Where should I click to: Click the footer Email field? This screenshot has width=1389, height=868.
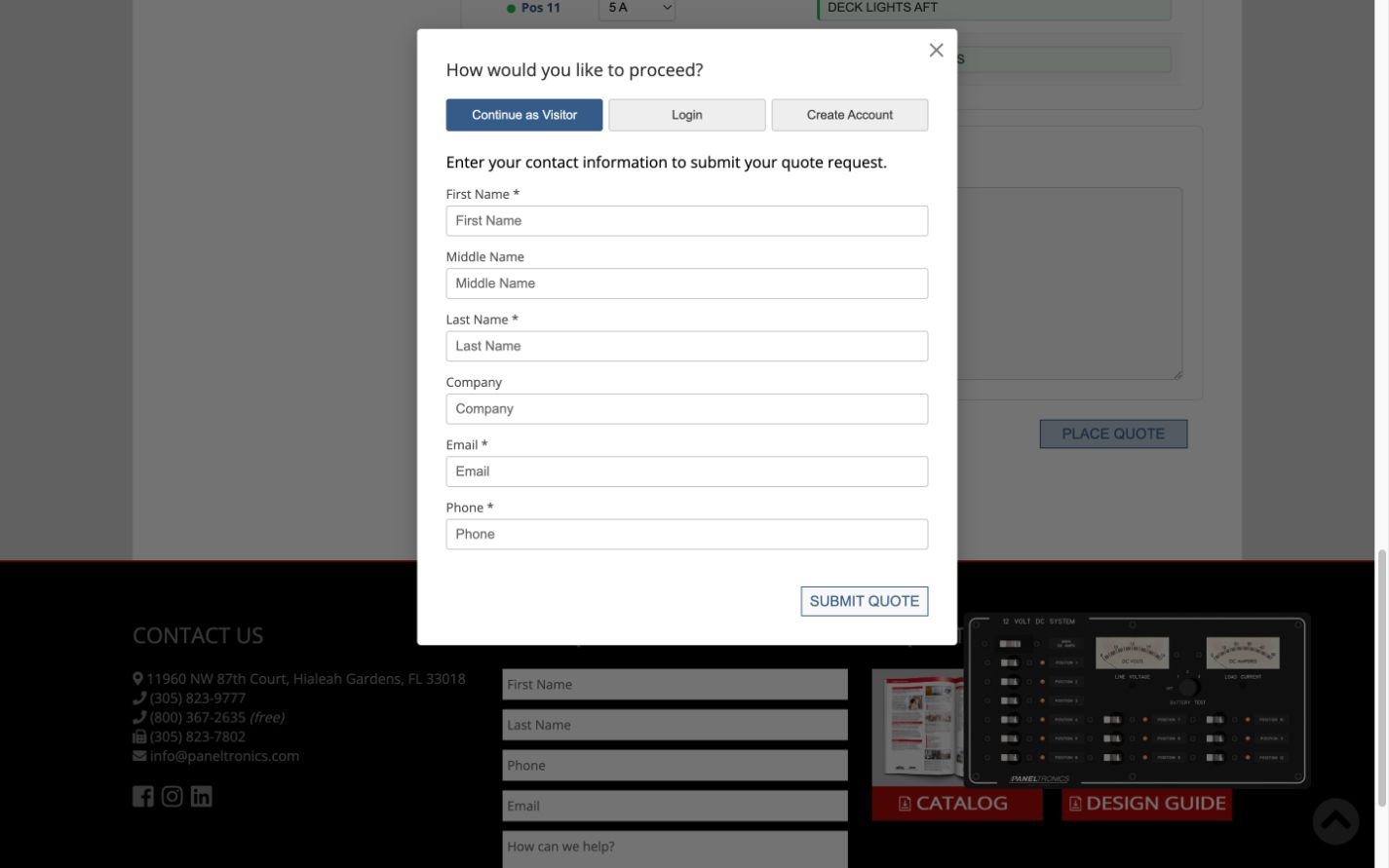[675, 806]
